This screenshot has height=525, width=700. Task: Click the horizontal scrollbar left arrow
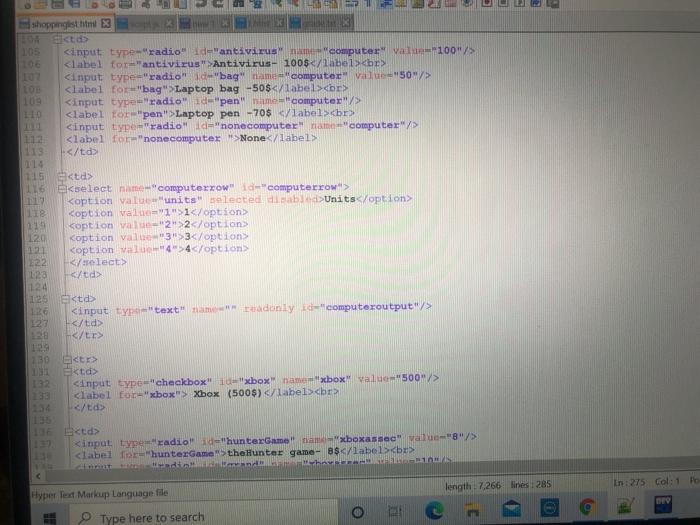pyautogui.click(x=38, y=476)
